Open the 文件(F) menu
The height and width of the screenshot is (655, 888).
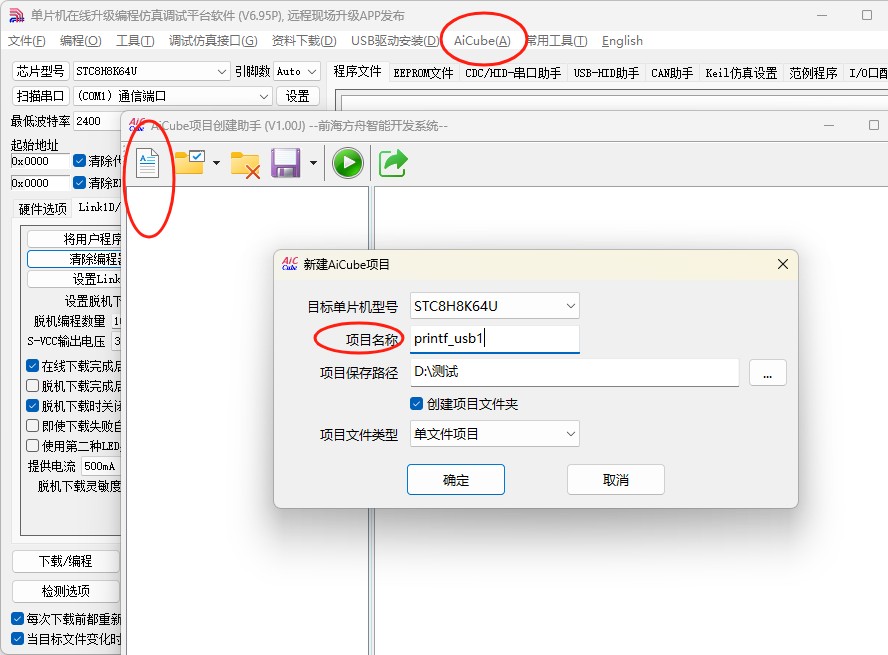coord(27,41)
